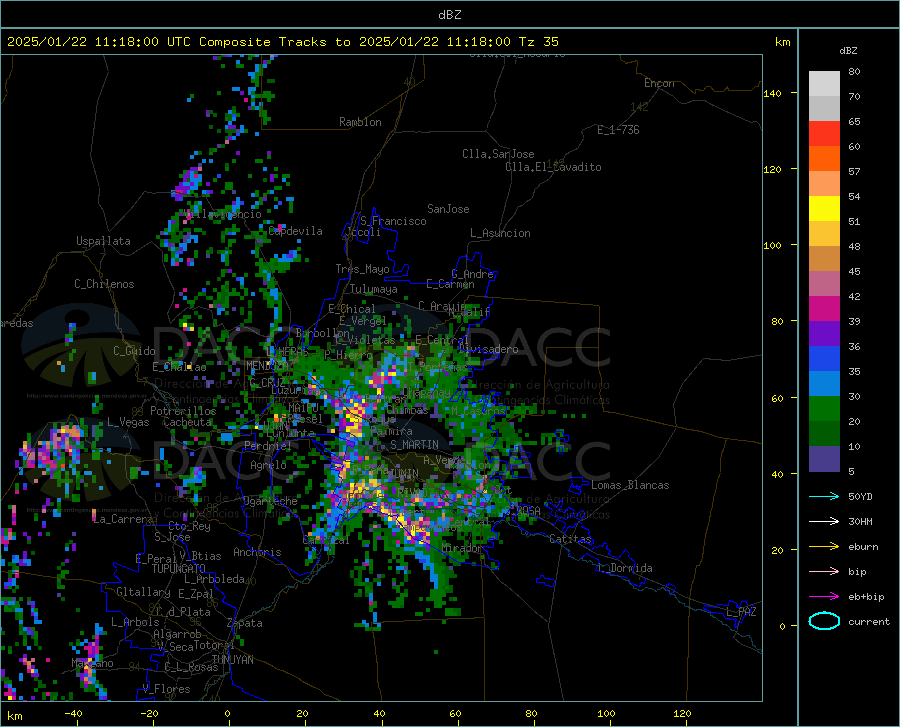Click the dBZ heading above color scale
Screen dimensions: 900x727
848,50
